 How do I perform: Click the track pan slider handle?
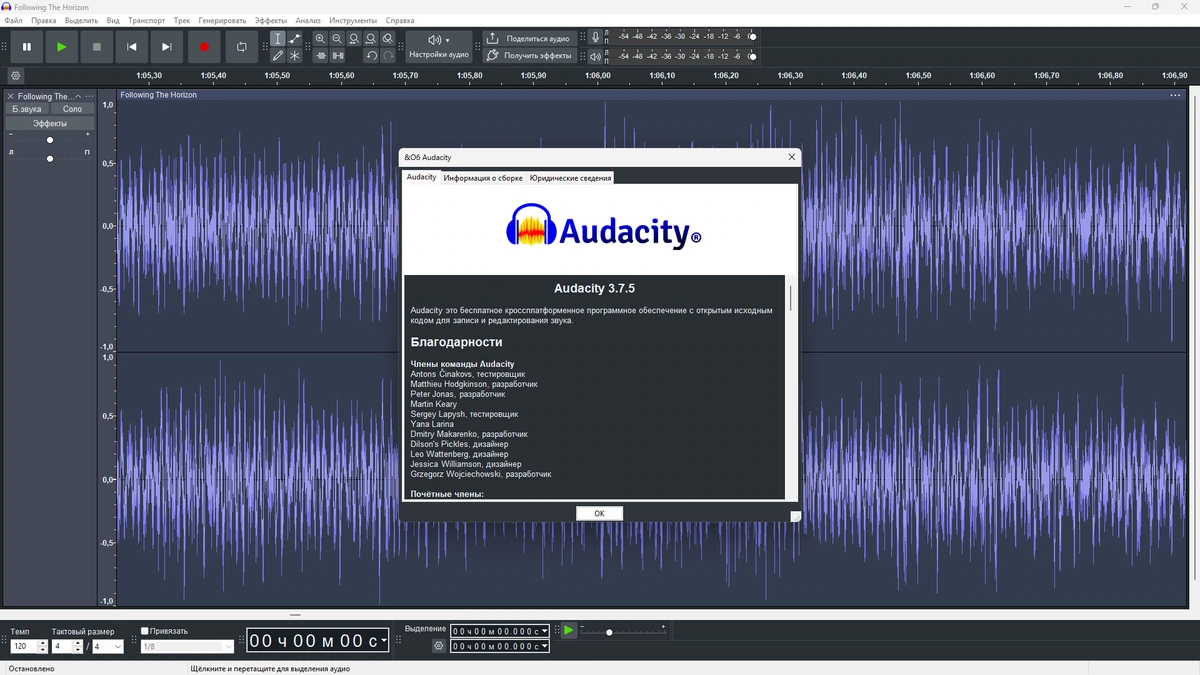click(50, 158)
